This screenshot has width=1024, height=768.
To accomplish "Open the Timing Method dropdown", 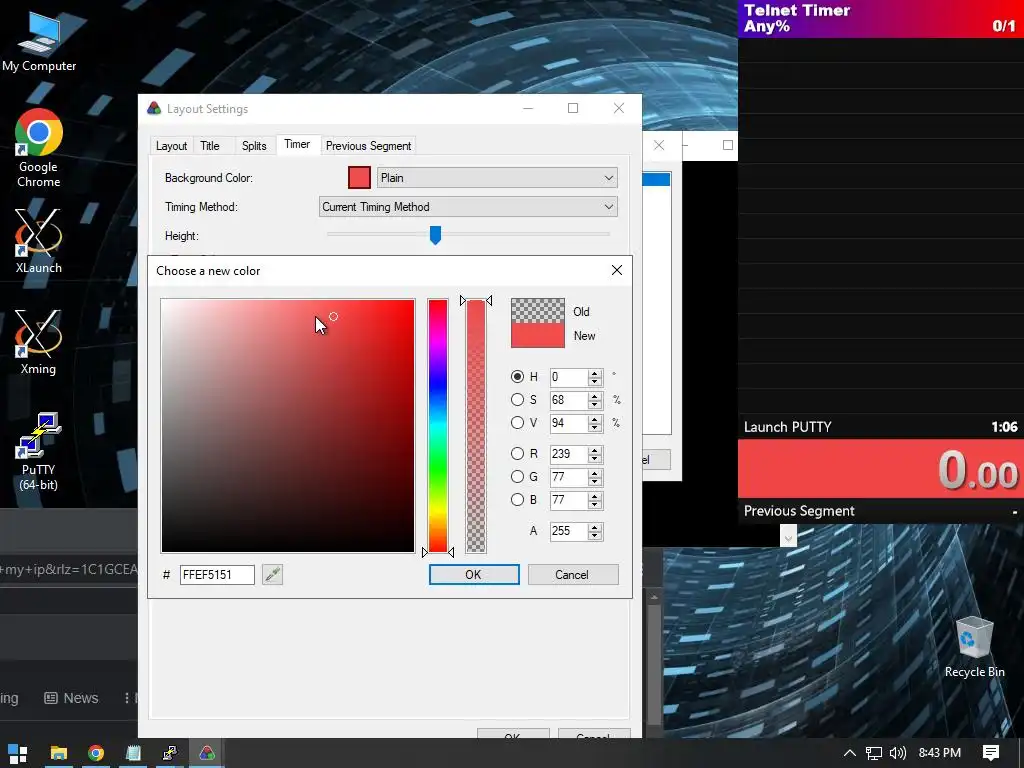I will (468, 207).
